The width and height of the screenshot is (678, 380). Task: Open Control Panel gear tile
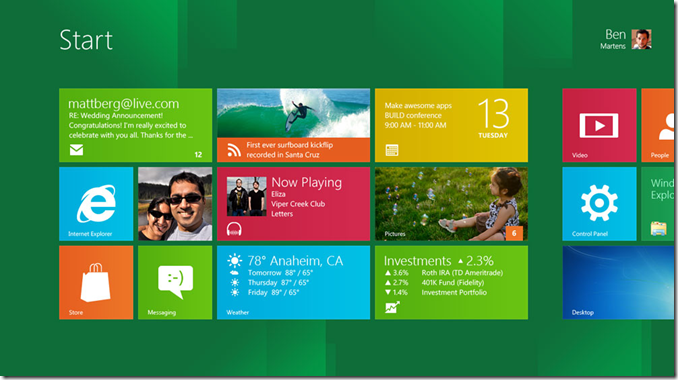click(x=599, y=204)
